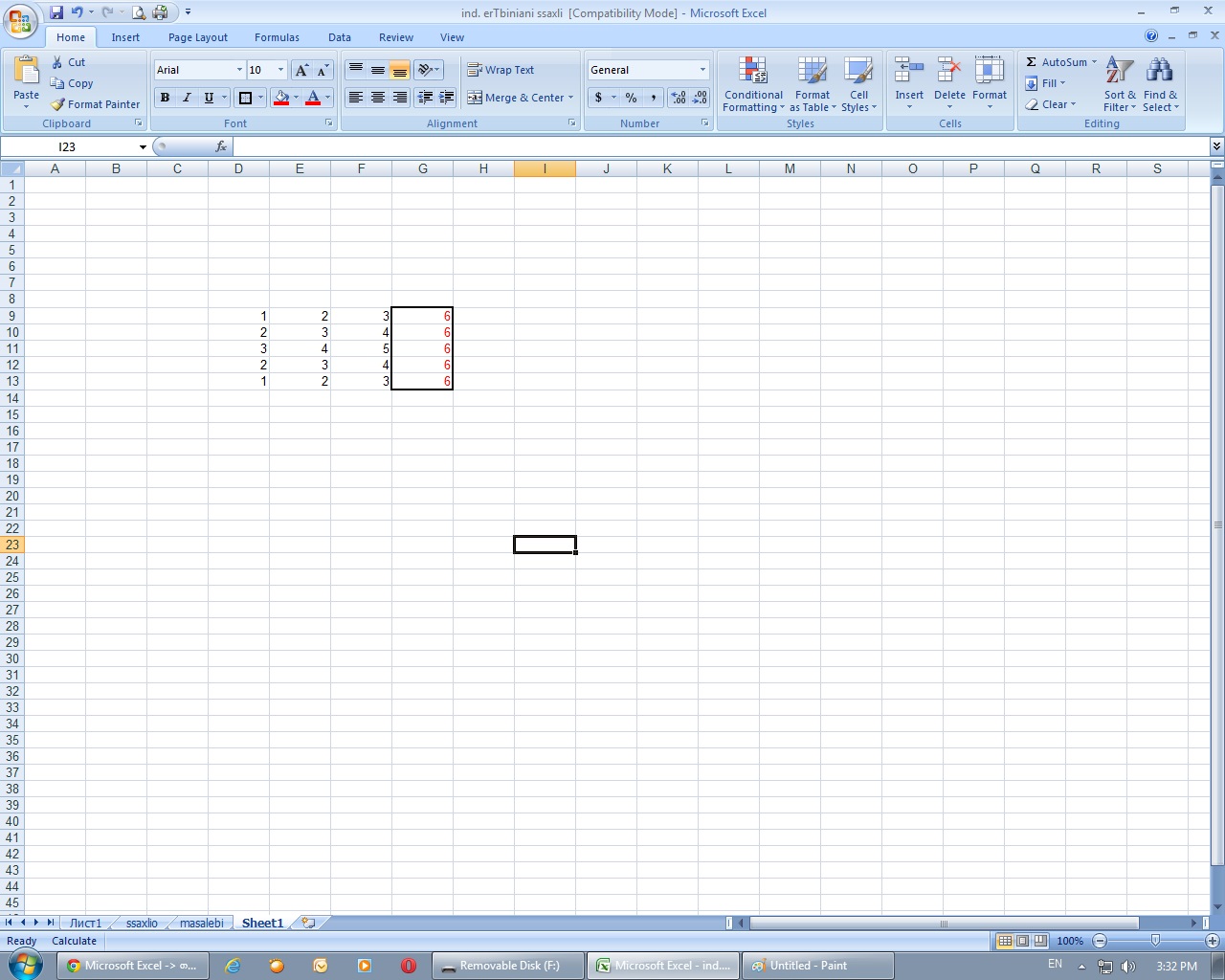Open the Page Layout ribbon tab
1225x980 pixels.
198,37
